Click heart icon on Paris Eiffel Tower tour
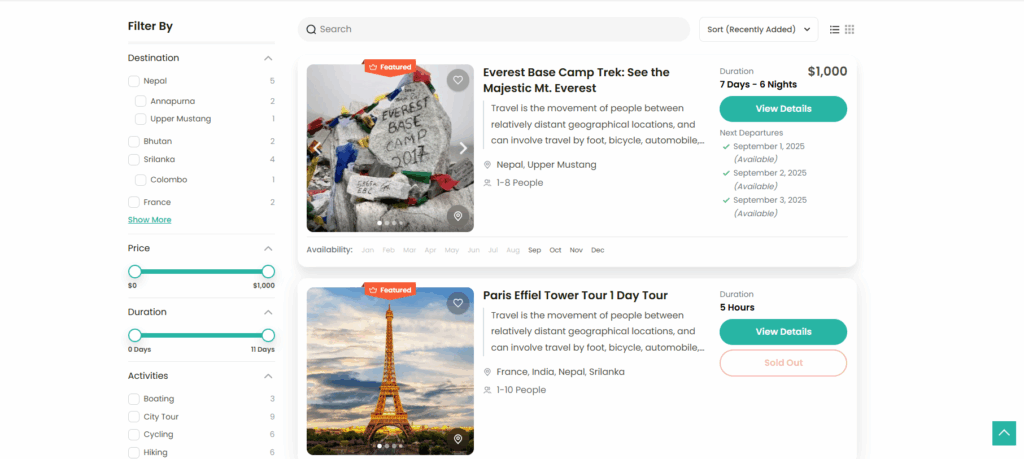The width and height of the screenshot is (1024, 459). (457, 302)
